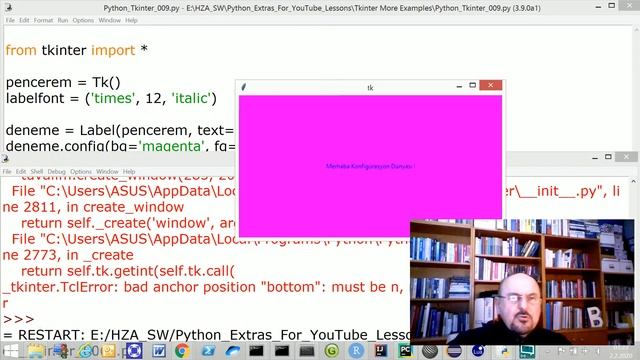Screen dimensions: 640x360
Task: Maximize the IDLE Shell window
Action: pyautogui.click(x=608, y=157)
